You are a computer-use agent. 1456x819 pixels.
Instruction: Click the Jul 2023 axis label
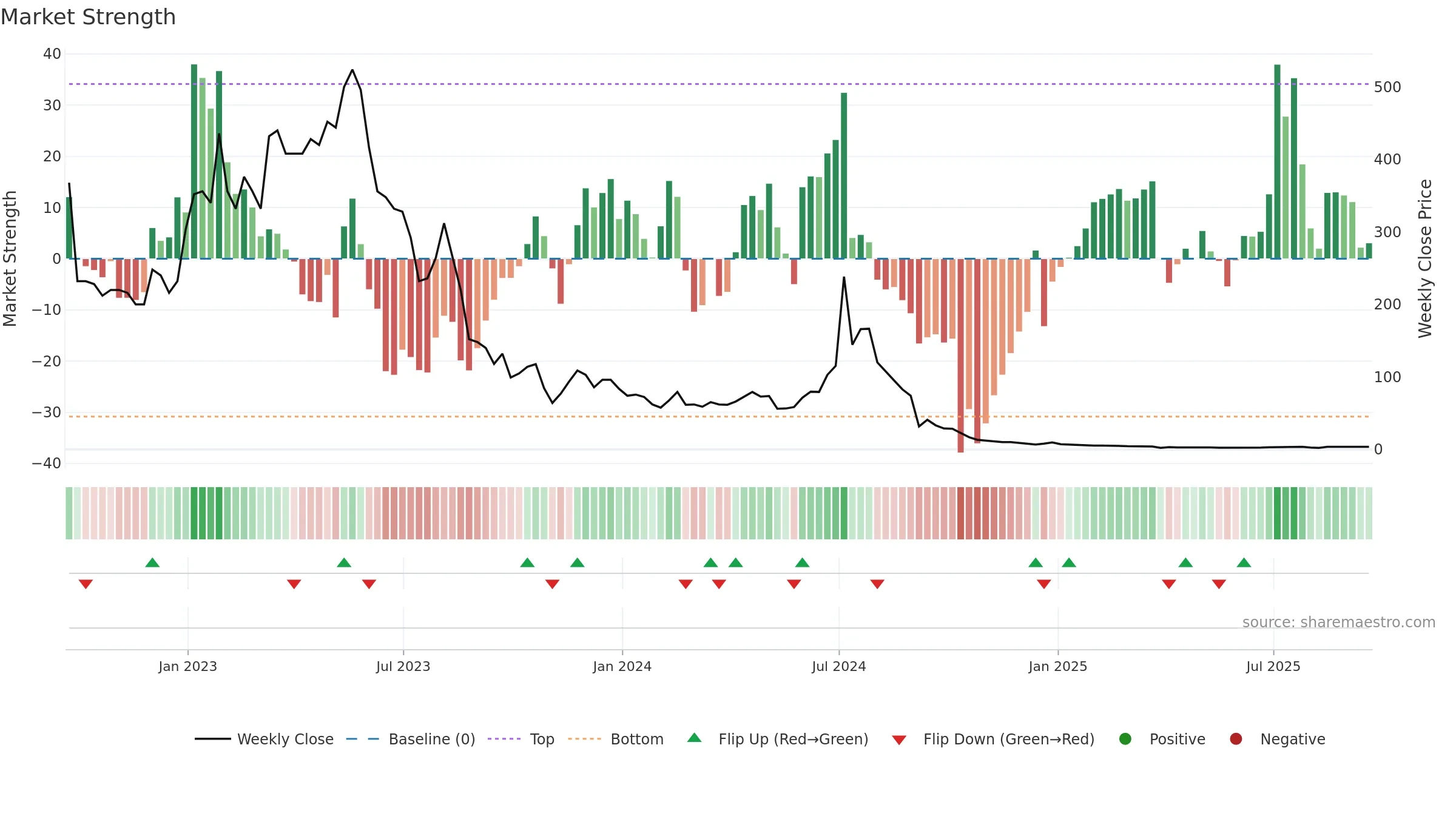(403, 666)
